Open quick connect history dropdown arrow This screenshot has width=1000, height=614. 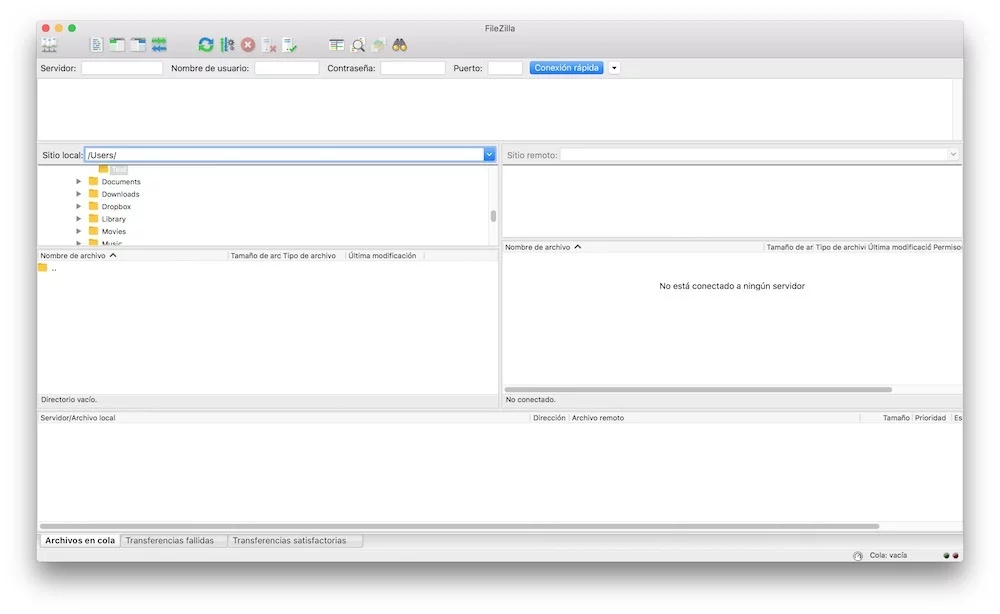[614, 68]
